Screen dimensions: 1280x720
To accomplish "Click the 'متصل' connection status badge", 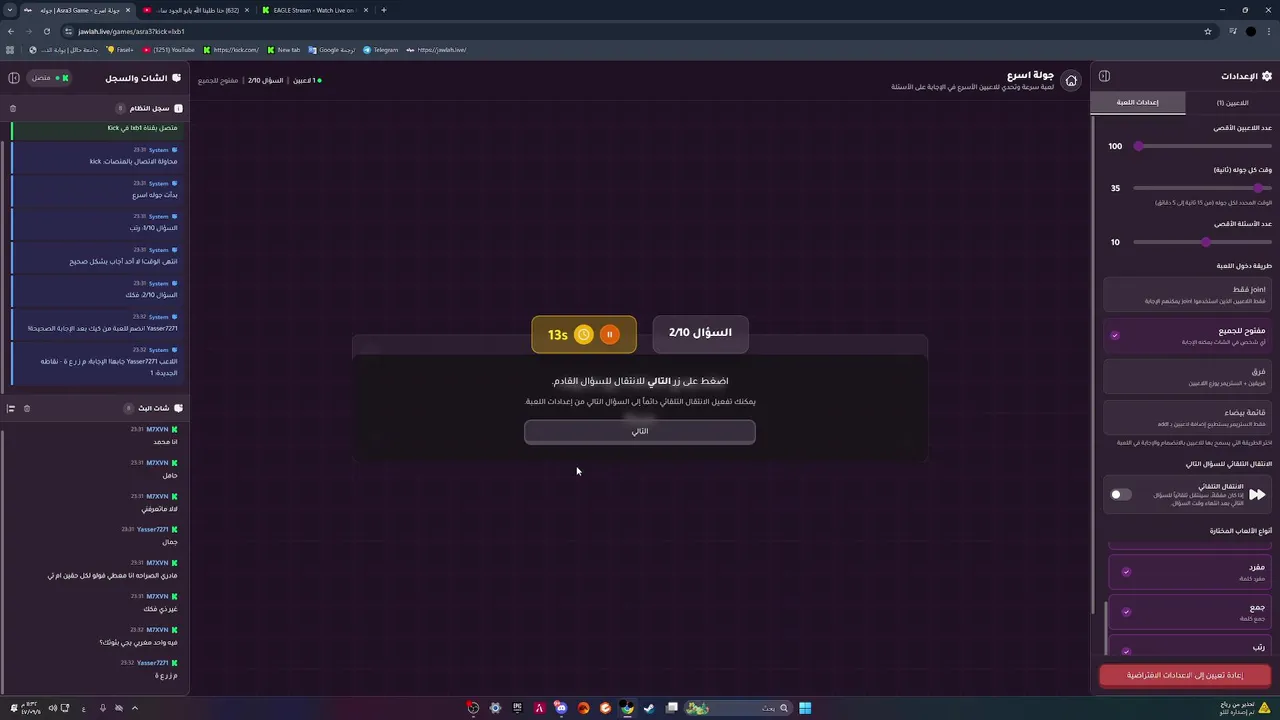I will pos(49,77).
